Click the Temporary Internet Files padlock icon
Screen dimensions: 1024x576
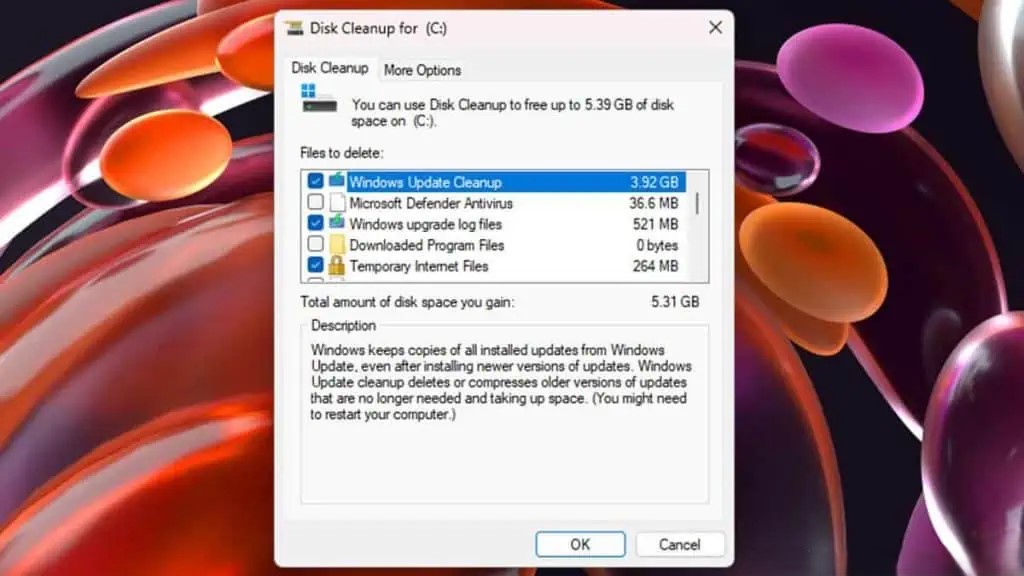(x=336, y=265)
